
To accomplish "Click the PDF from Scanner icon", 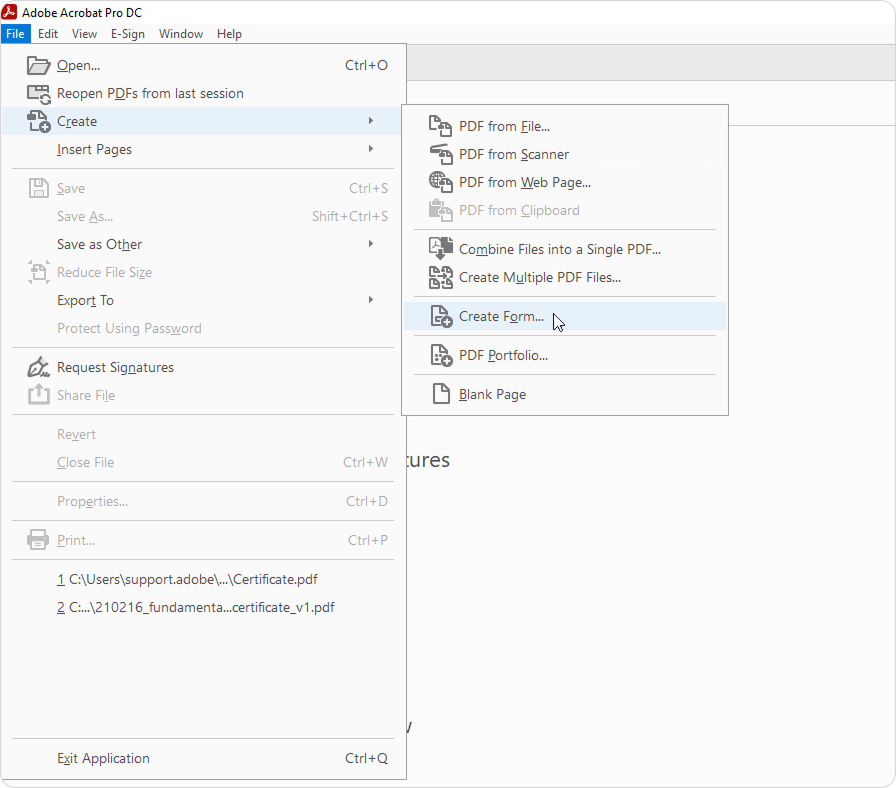I will [440, 155].
